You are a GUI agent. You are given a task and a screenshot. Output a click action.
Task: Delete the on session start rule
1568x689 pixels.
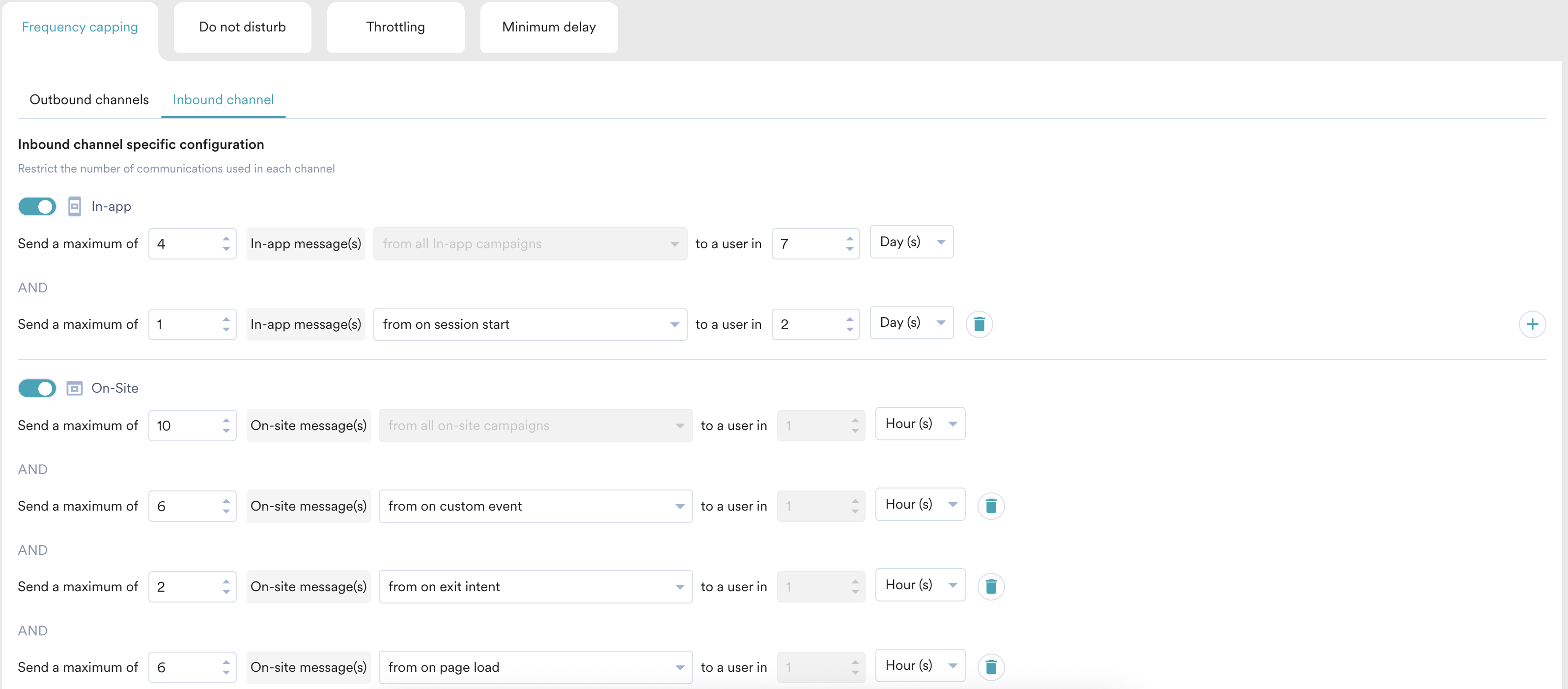pyautogui.click(x=979, y=324)
